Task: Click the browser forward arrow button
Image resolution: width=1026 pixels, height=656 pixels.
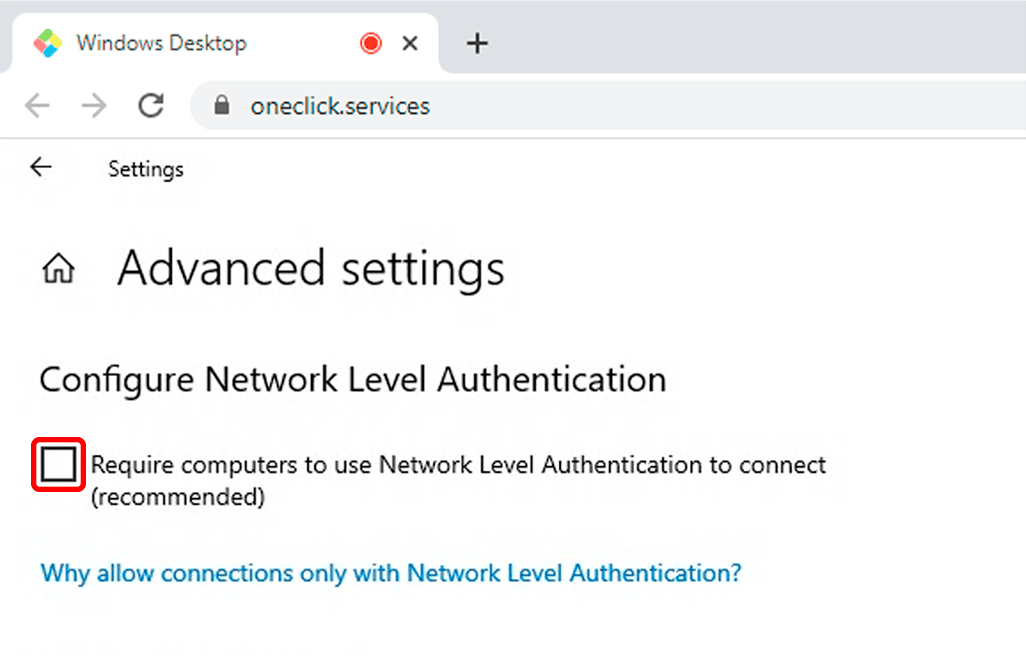Action: coord(94,106)
